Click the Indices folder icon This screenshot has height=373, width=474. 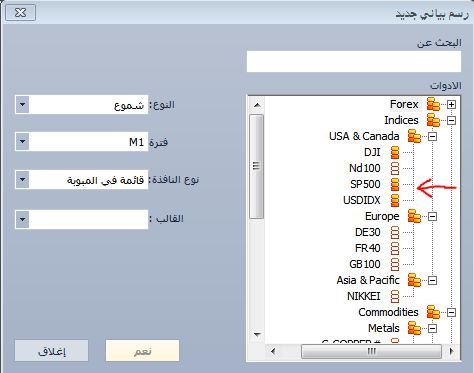pyautogui.click(x=433, y=120)
